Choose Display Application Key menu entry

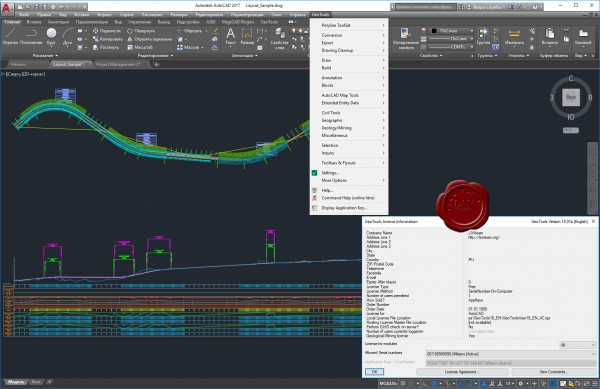pos(349,208)
